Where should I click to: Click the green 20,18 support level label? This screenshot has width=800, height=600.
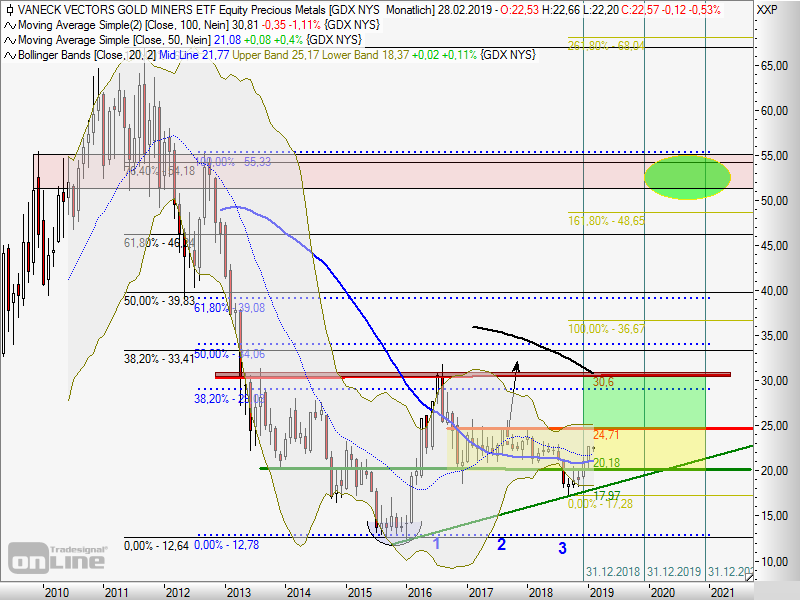coord(607,463)
